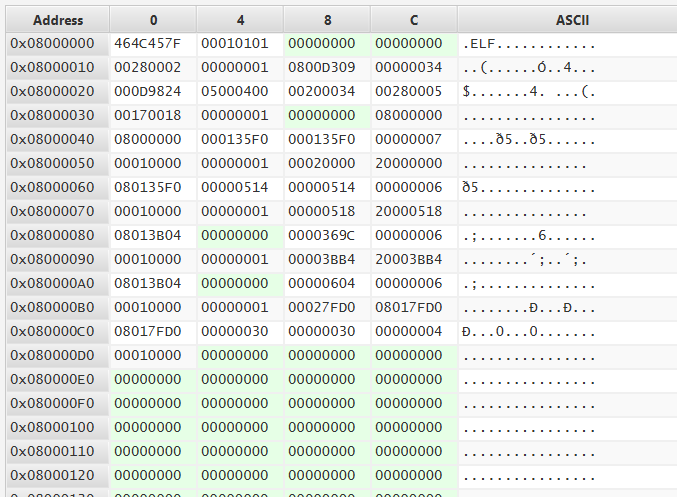677x497 pixels.
Task: Select ASCII cell in row 0x08000040
Action: point(568,139)
